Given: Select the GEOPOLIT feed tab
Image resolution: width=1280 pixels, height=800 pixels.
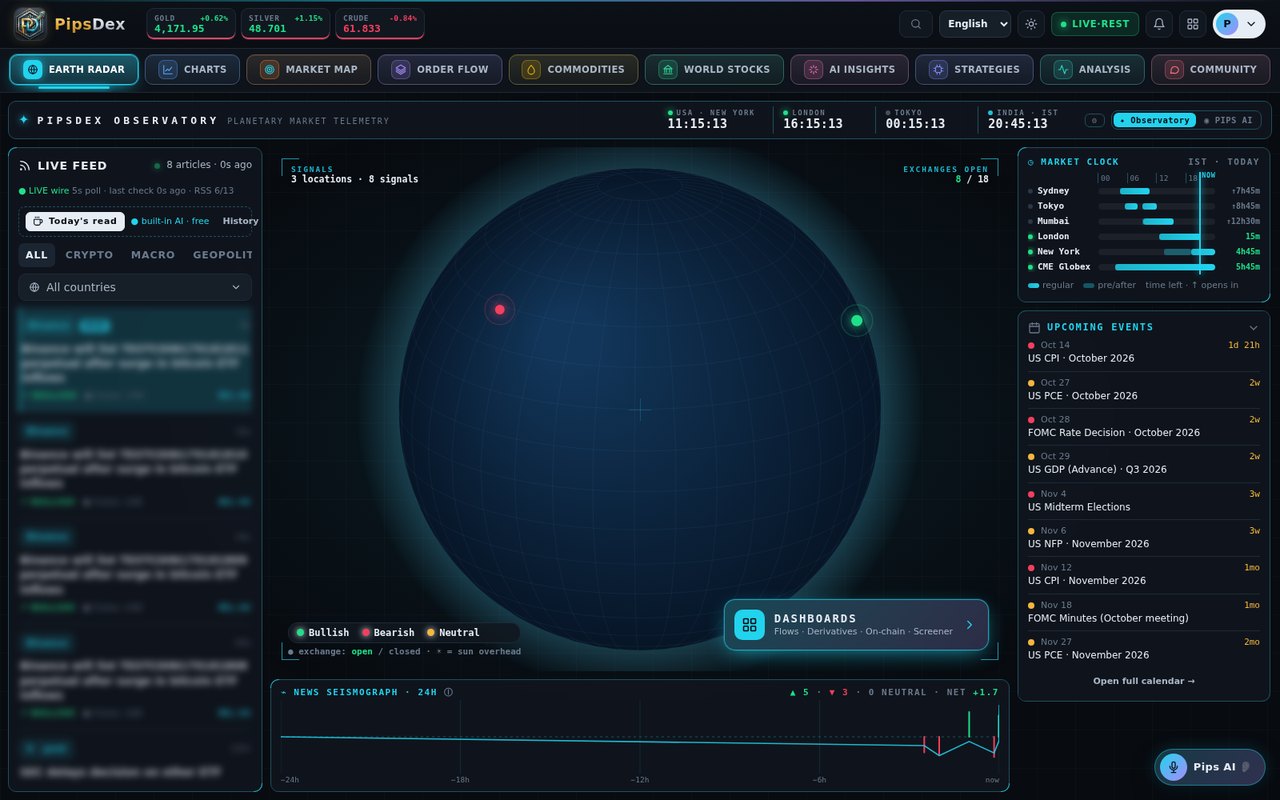Looking at the screenshot, I should tap(223, 255).
